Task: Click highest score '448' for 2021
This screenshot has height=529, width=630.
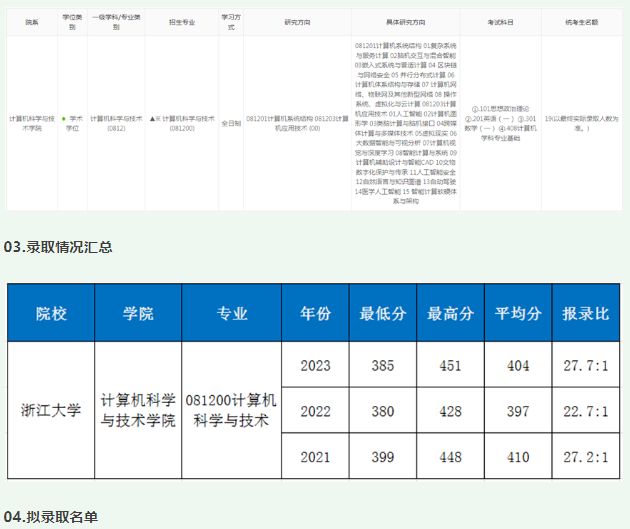Action: [450, 456]
